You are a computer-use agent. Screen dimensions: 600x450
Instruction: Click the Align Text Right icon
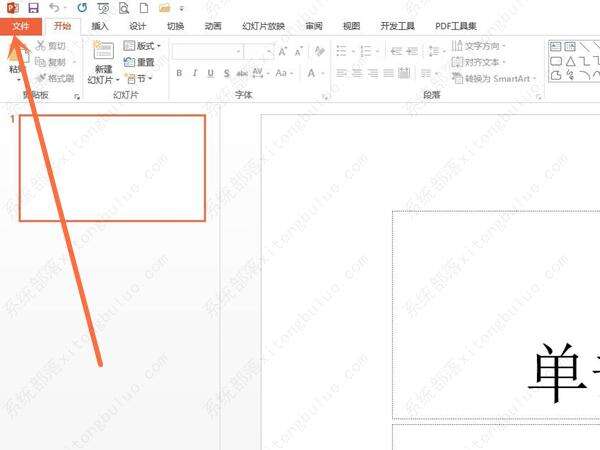click(373, 73)
